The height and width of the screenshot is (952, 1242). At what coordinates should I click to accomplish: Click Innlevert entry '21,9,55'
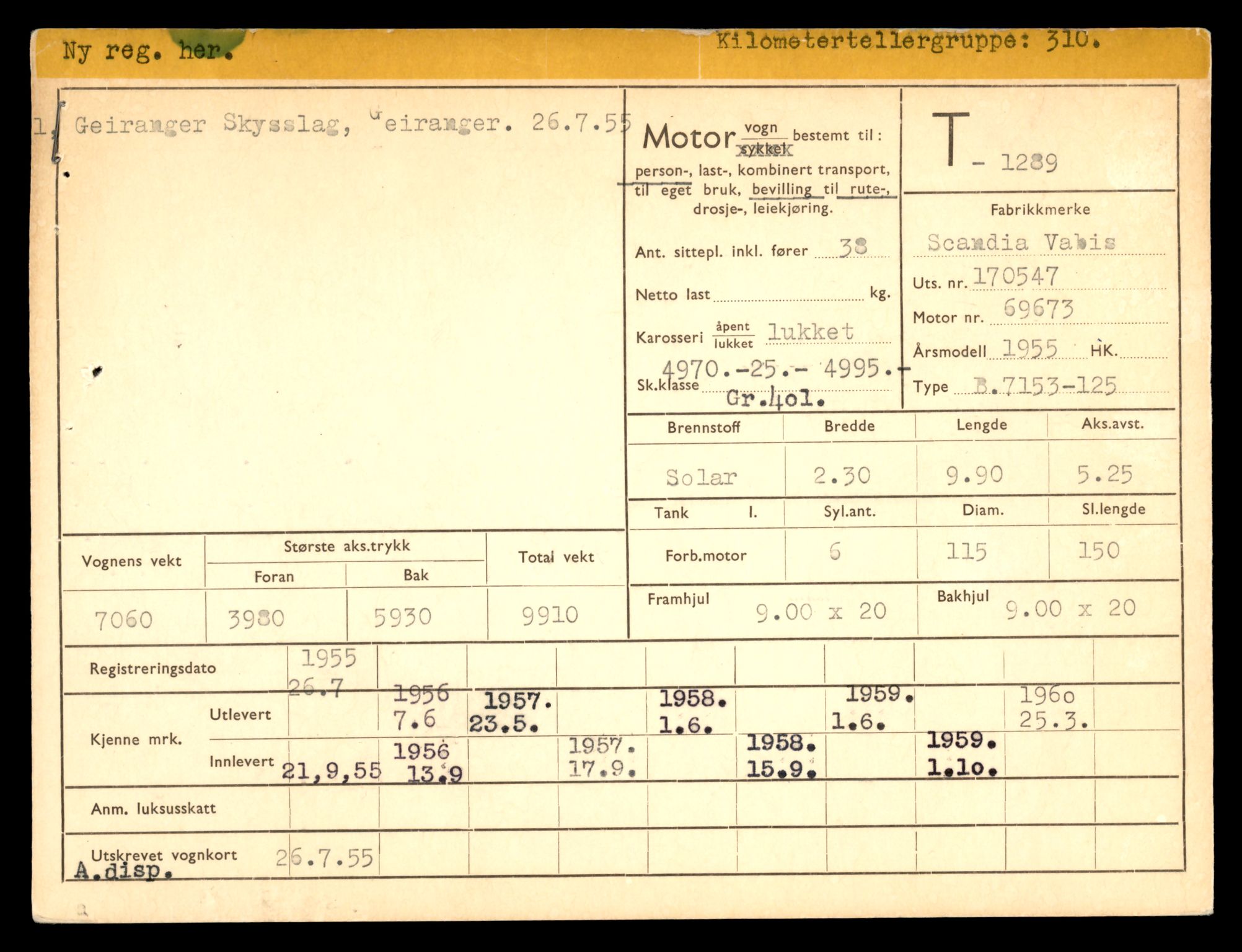[332, 770]
